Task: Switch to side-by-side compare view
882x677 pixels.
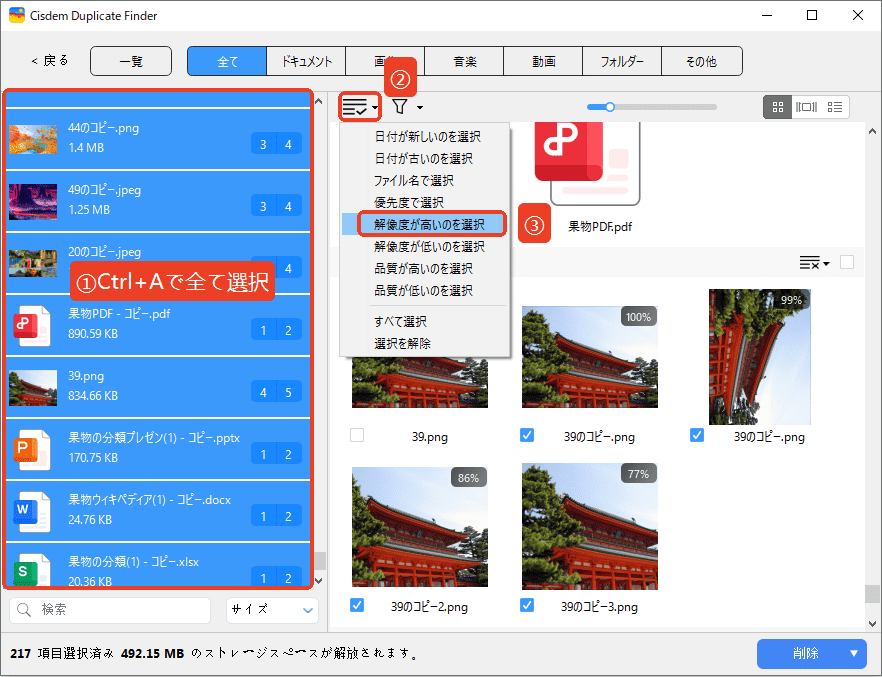Action: pos(806,107)
